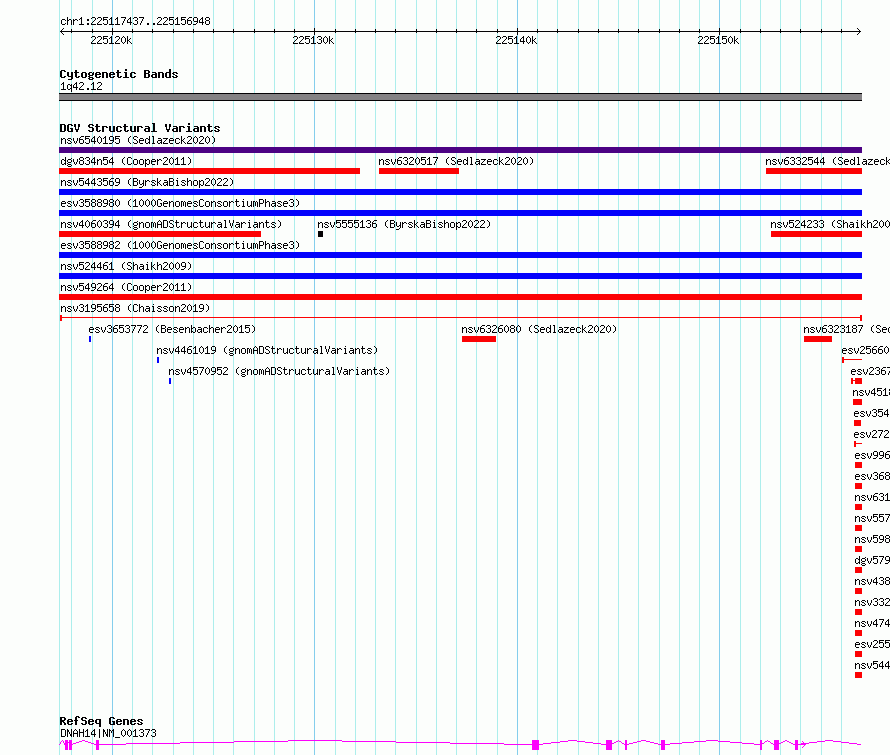Image resolution: width=890 pixels, height=755 pixels.
Task: Open variant nsv6320517 (Sedlazeck2020) label
Action: pos(456,161)
